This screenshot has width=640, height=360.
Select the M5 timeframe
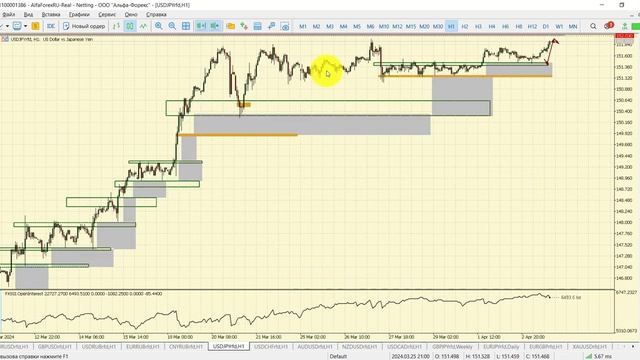[357, 26]
